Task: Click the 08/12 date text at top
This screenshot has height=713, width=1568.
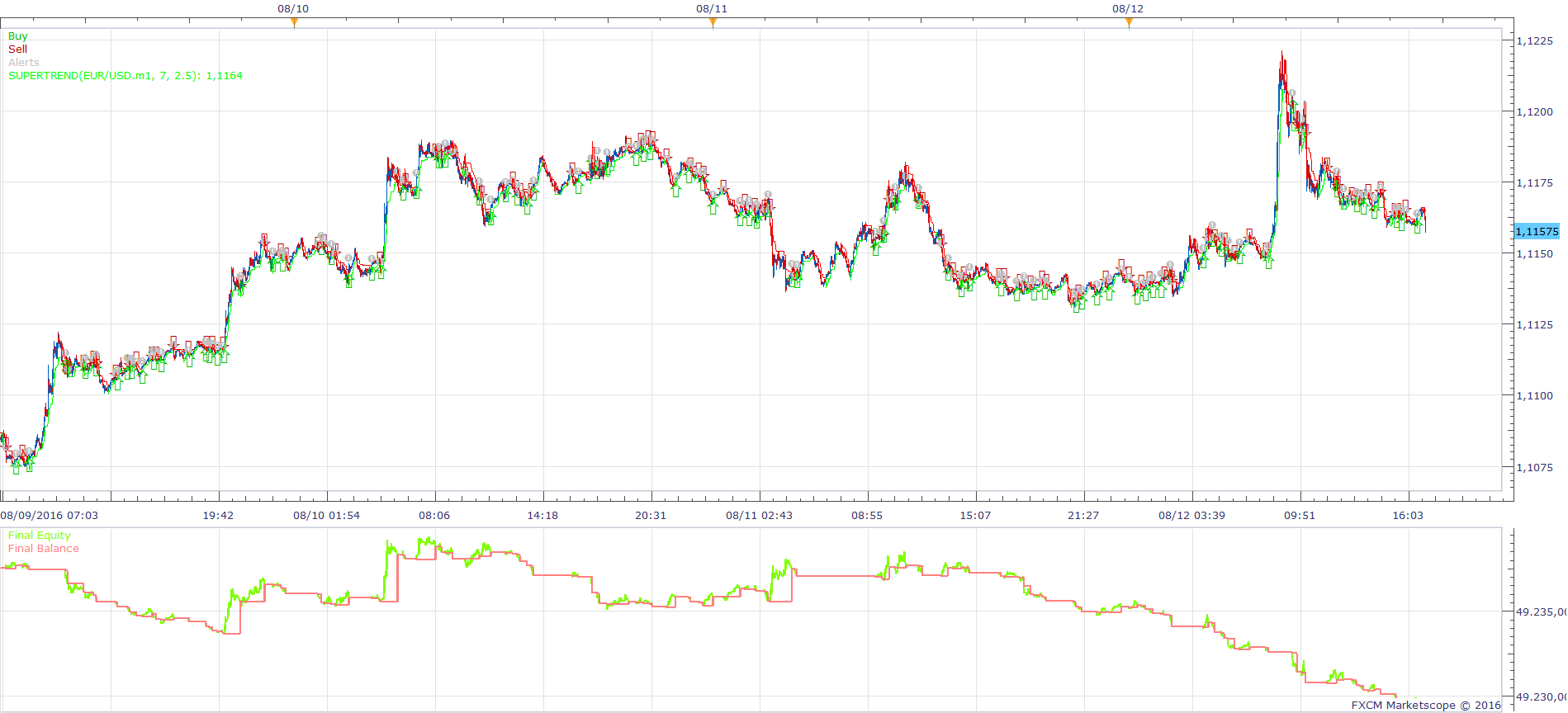Action: (x=1128, y=8)
